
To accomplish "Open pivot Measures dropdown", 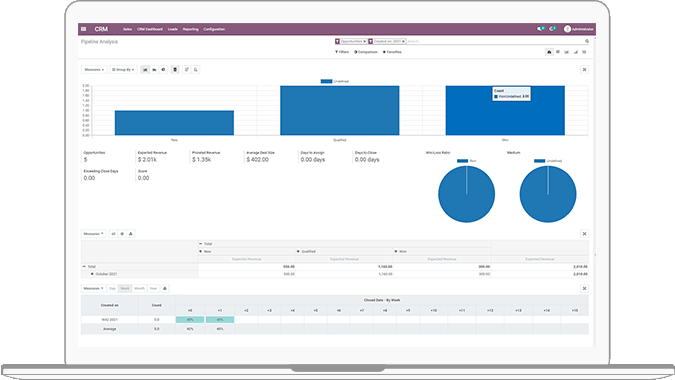I will point(93,234).
